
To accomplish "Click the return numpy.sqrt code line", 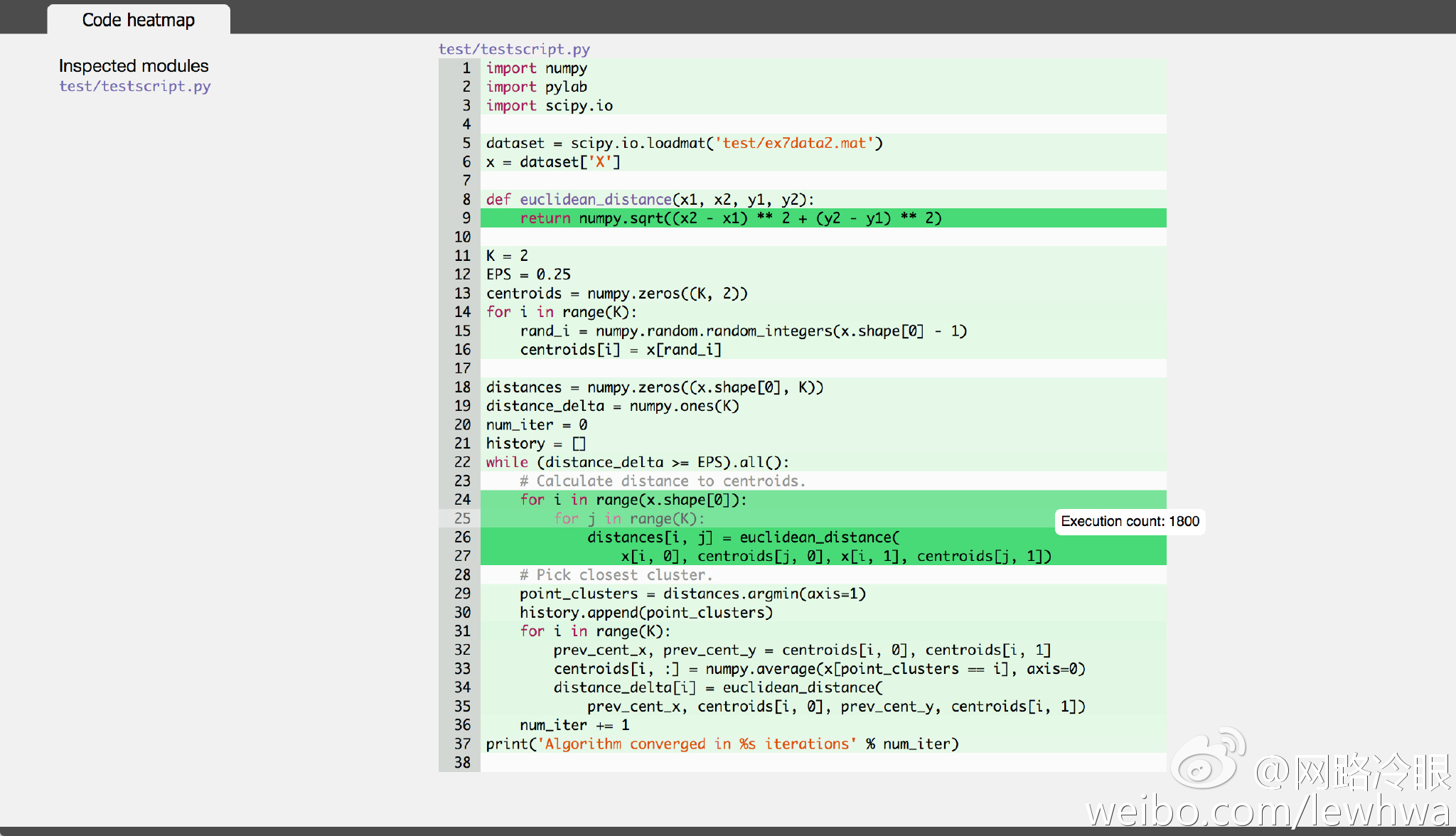I will 730,218.
